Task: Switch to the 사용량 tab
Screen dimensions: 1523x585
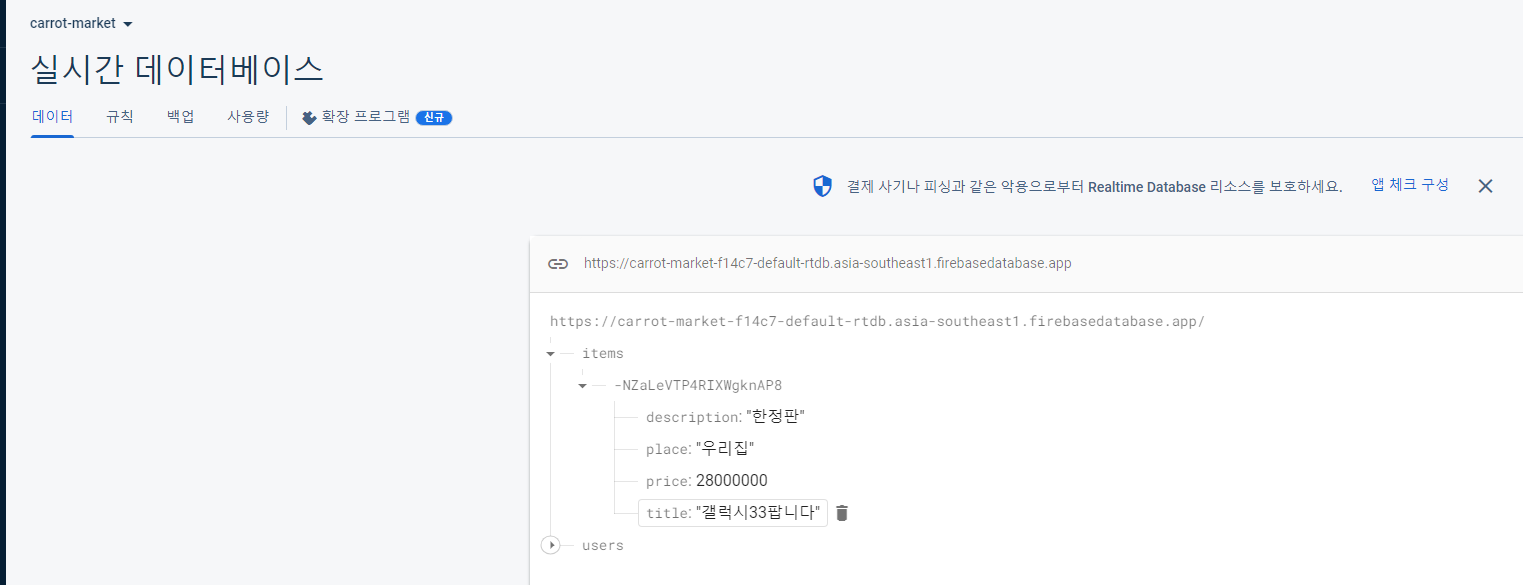Action: tap(248, 116)
